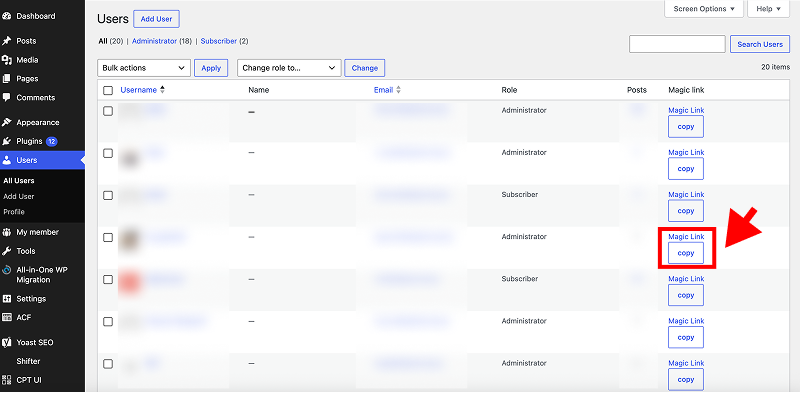Open Shifter menu item

pos(28,361)
